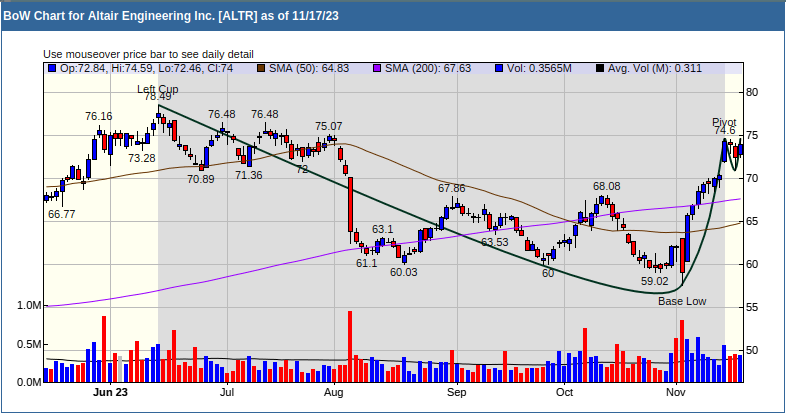The height and width of the screenshot is (417, 786).
Task: Click the OHLC values legend text
Action: click(146, 69)
